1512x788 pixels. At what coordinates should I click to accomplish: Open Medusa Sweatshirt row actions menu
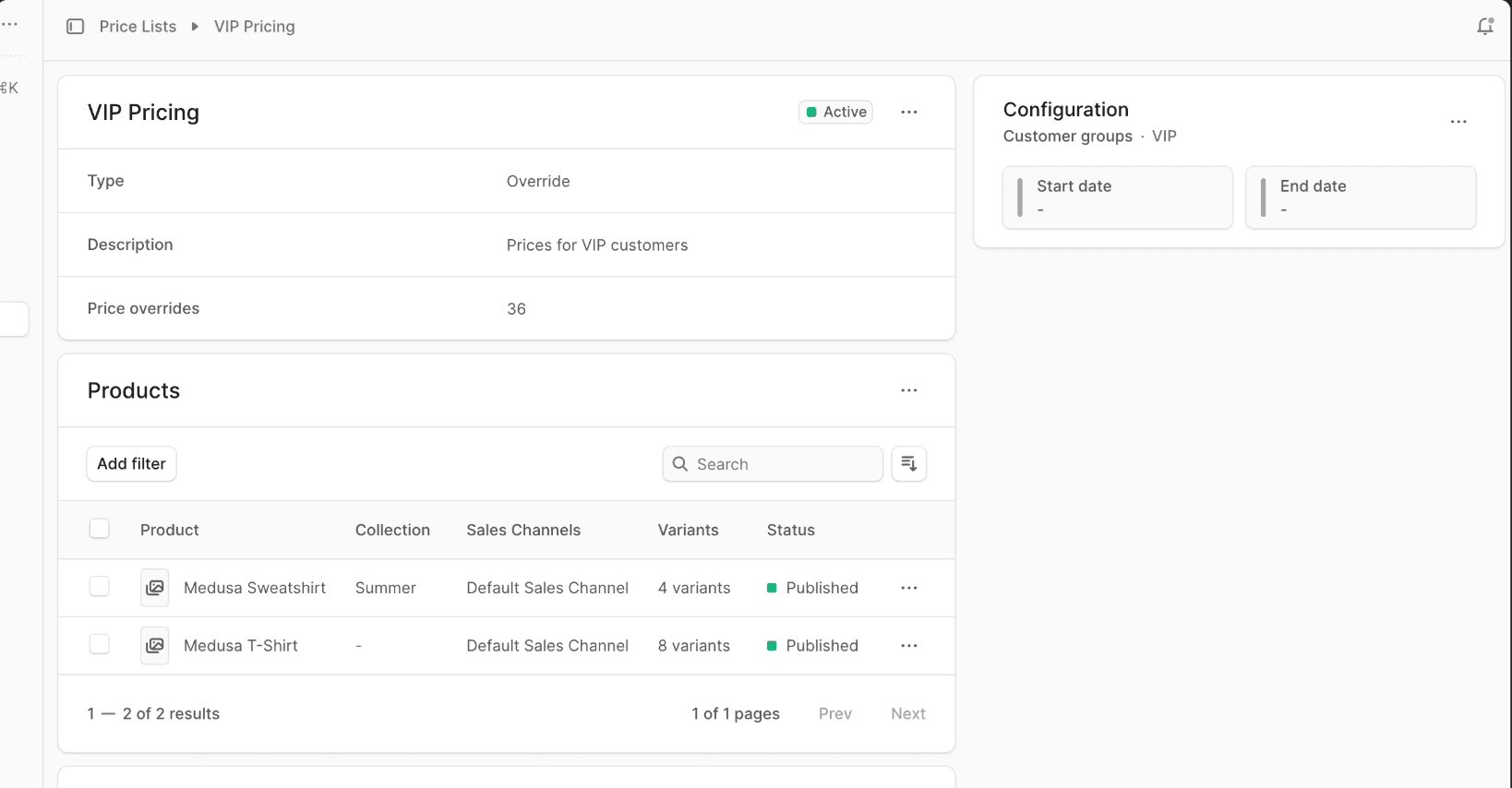(x=909, y=588)
